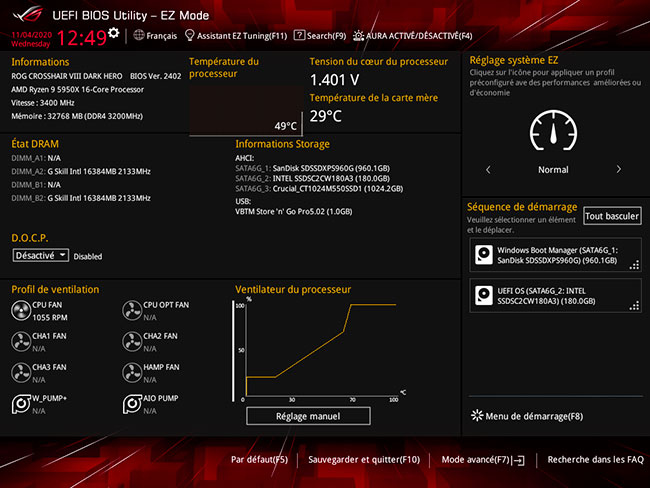
Task: Select the AIO PUMP icon
Action: pyautogui.click(x=131, y=404)
